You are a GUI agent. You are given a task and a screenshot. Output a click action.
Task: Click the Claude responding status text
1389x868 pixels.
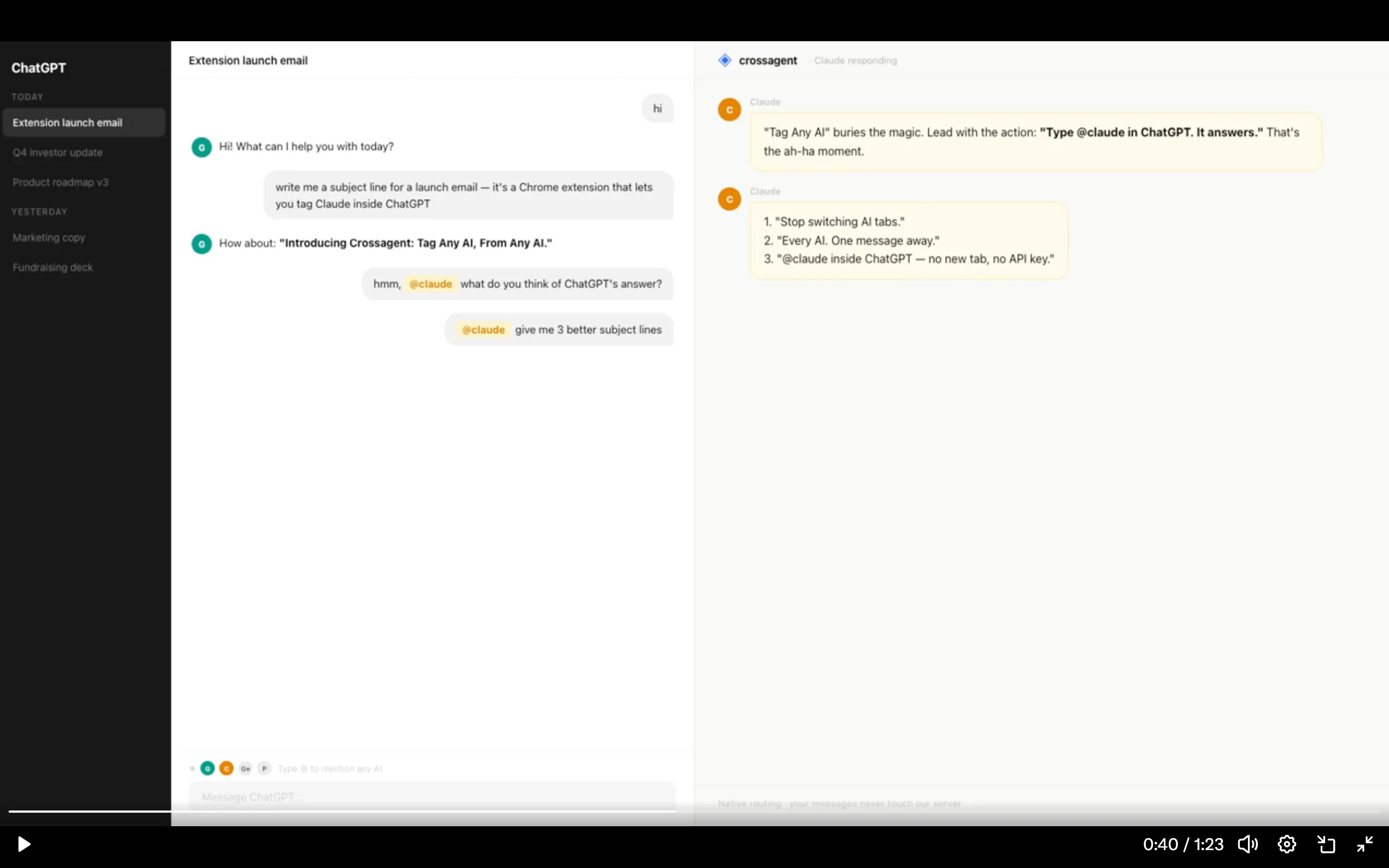855,60
